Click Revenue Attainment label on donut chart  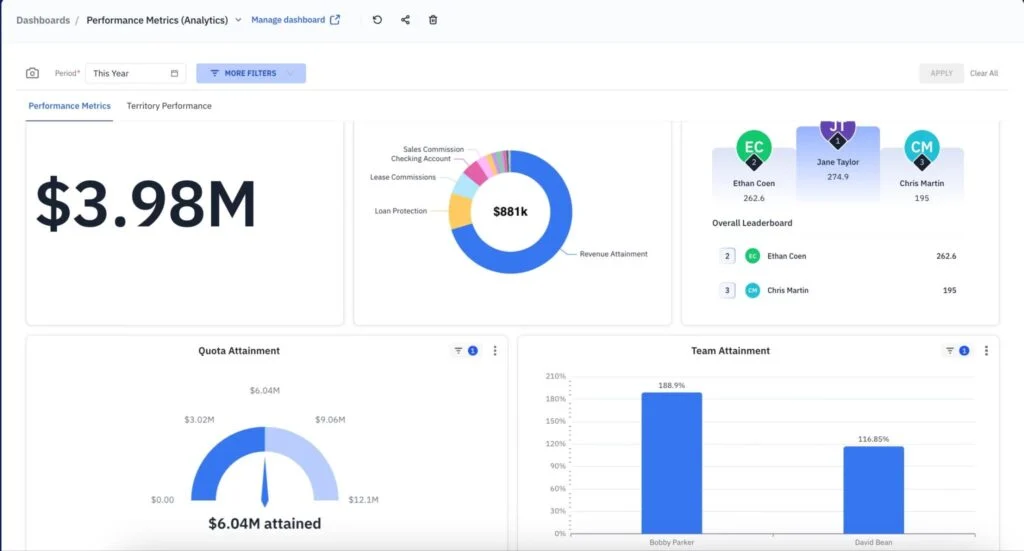(613, 254)
